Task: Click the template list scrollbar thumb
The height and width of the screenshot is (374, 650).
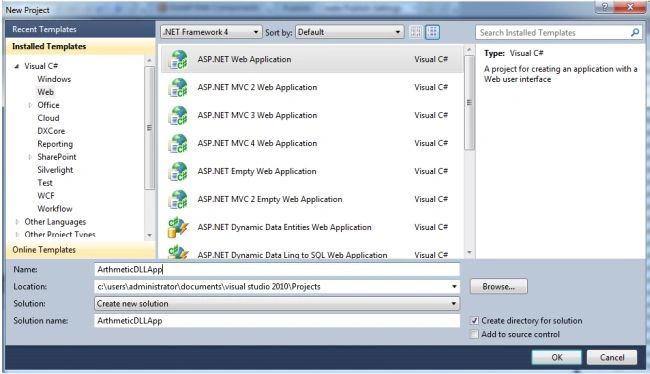Action: click(x=469, y=102)
